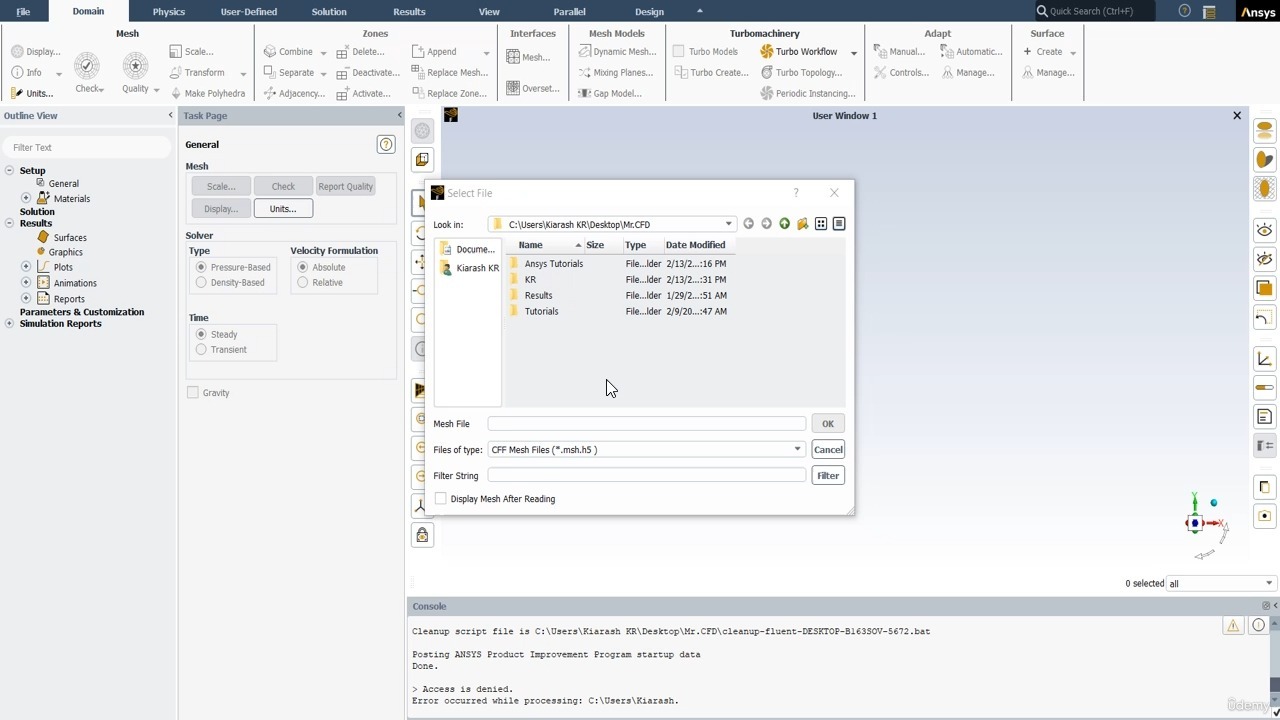This screenshot has width=1280, height=720.
Task: Click the axes triad icon in right toolbar
Action: pyautogui.click(x=1265, y=359)
